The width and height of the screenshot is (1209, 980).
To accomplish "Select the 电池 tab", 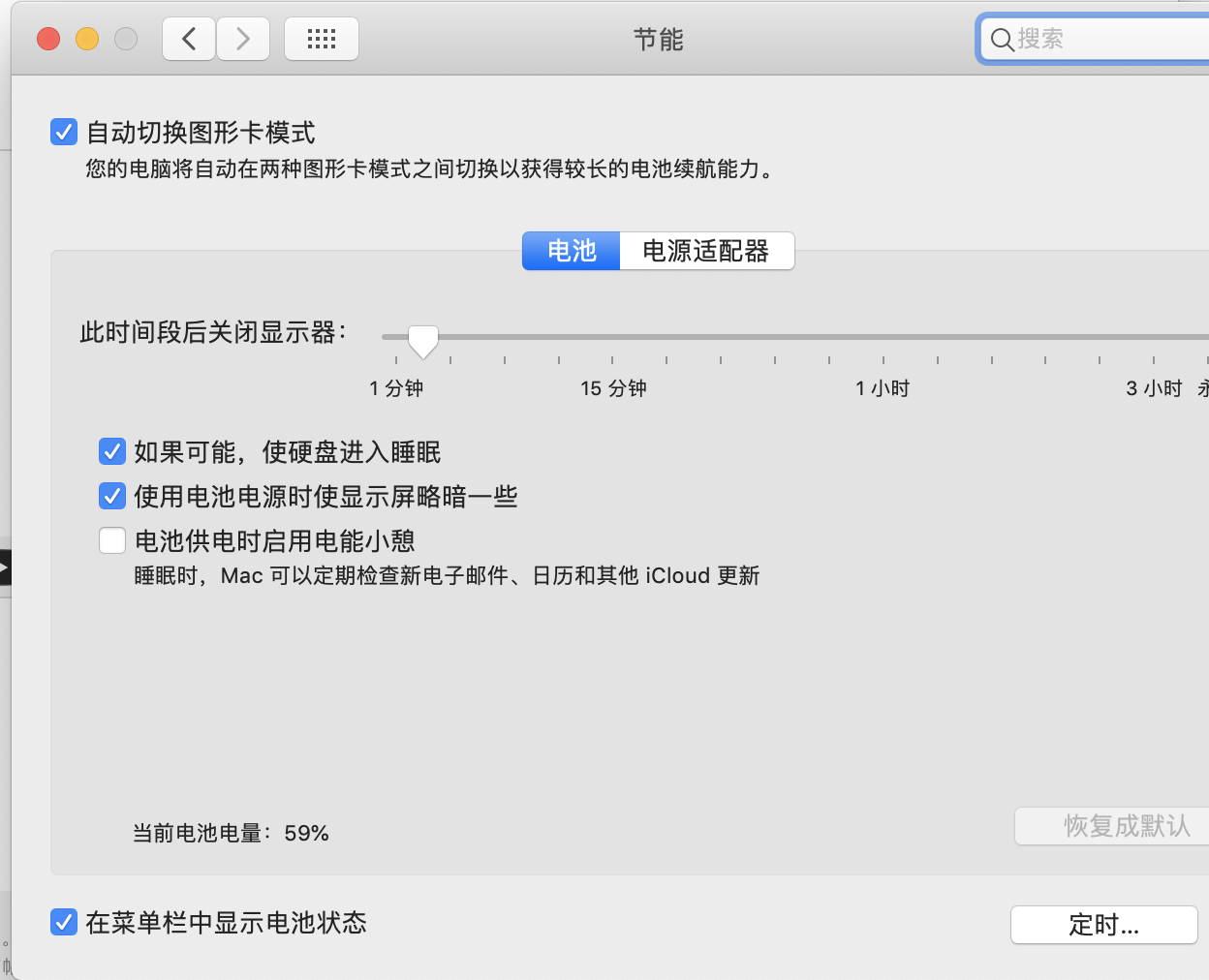I will point(571,251).
